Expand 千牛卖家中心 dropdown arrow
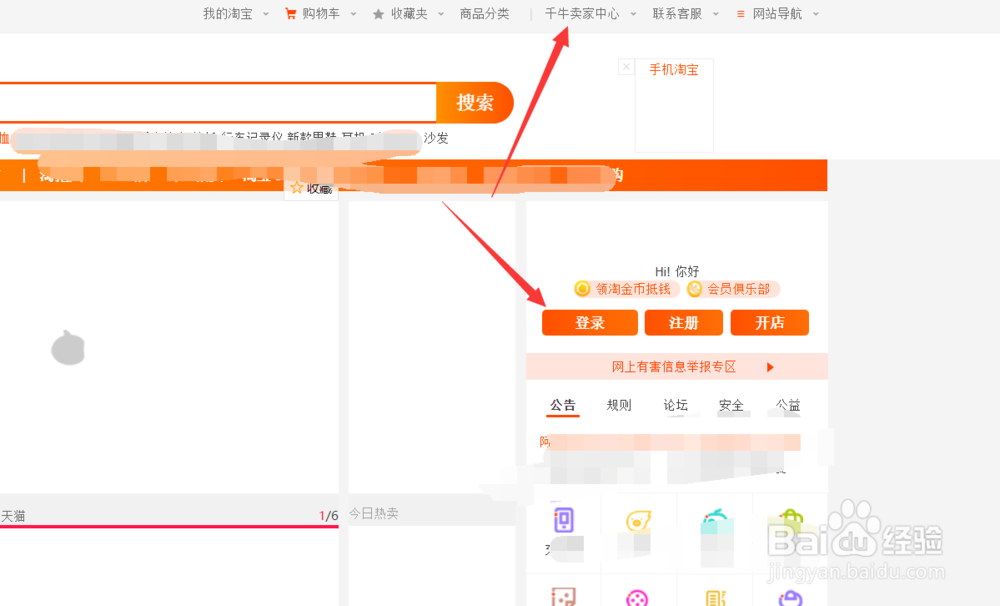The image size is (1000, 606). click(633, 14)
